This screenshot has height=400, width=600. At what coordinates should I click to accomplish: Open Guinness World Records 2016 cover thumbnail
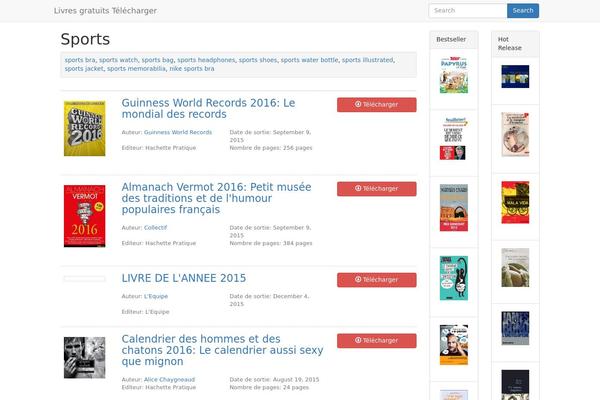[85, 129]
